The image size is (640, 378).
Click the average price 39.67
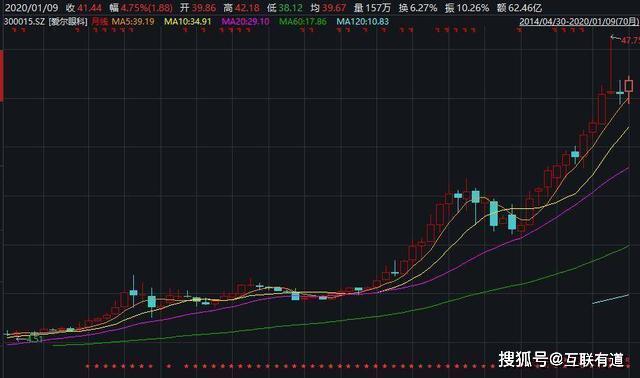[334, 8]
